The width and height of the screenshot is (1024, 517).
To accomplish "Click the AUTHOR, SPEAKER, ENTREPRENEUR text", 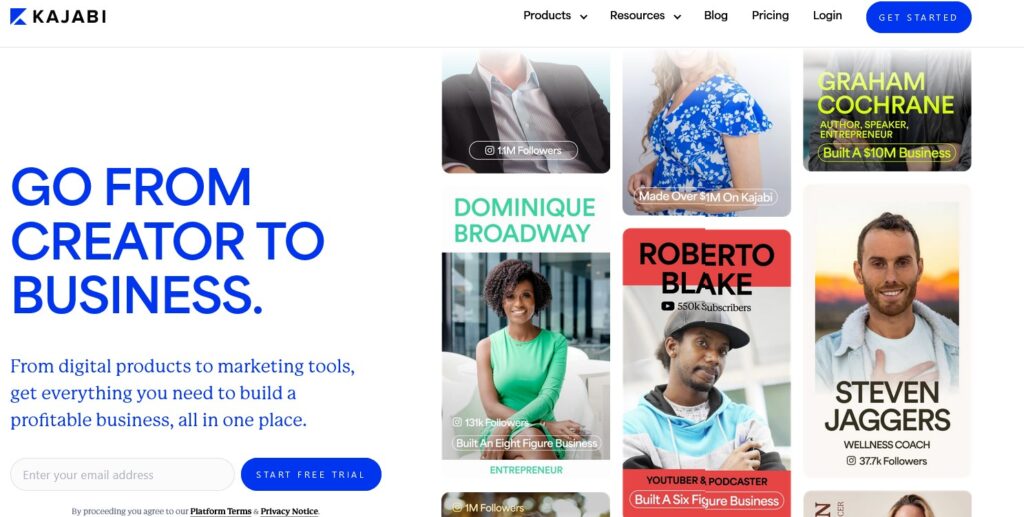I will pyautogui.click(x=864, y=129).
